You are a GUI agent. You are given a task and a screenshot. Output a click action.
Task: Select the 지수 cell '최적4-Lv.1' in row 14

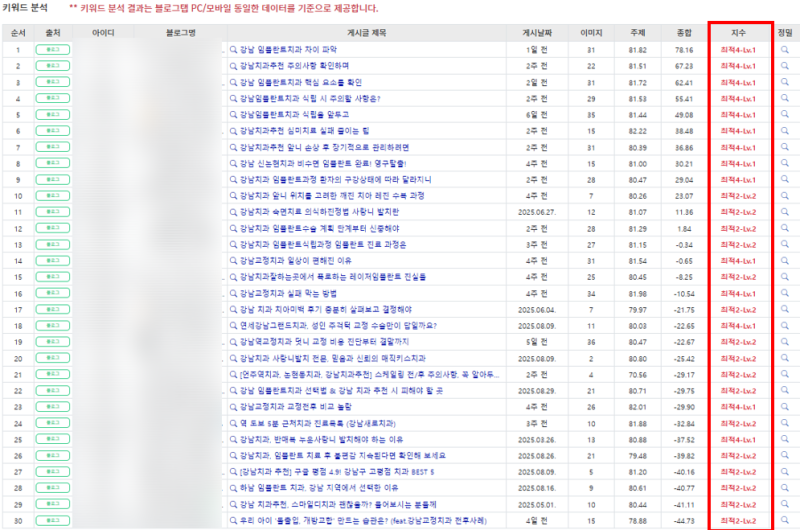(738, 261)
